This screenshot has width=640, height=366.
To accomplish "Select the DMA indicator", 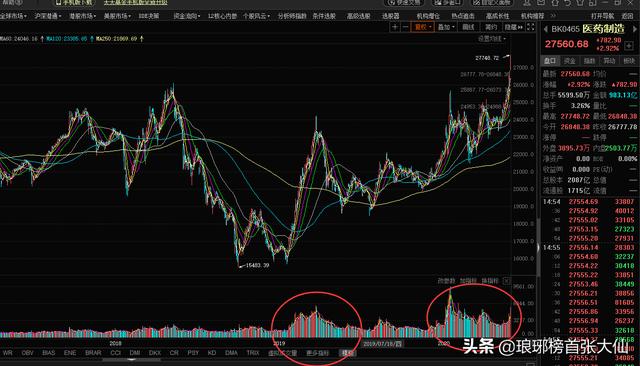I will pyautogui.click(x=231, y=353).
